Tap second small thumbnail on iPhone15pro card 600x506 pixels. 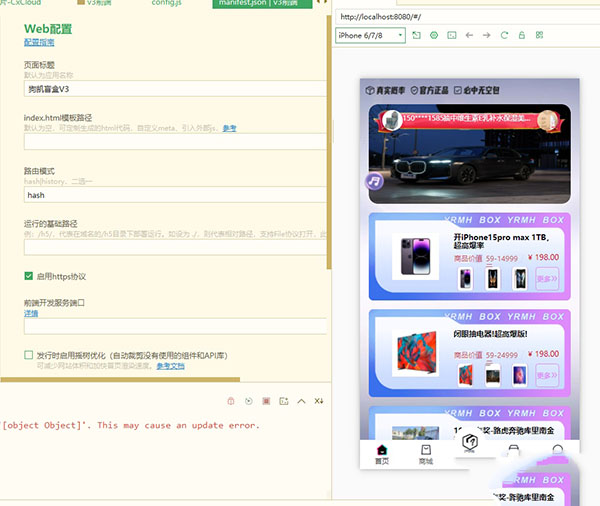tap(493, 278)
